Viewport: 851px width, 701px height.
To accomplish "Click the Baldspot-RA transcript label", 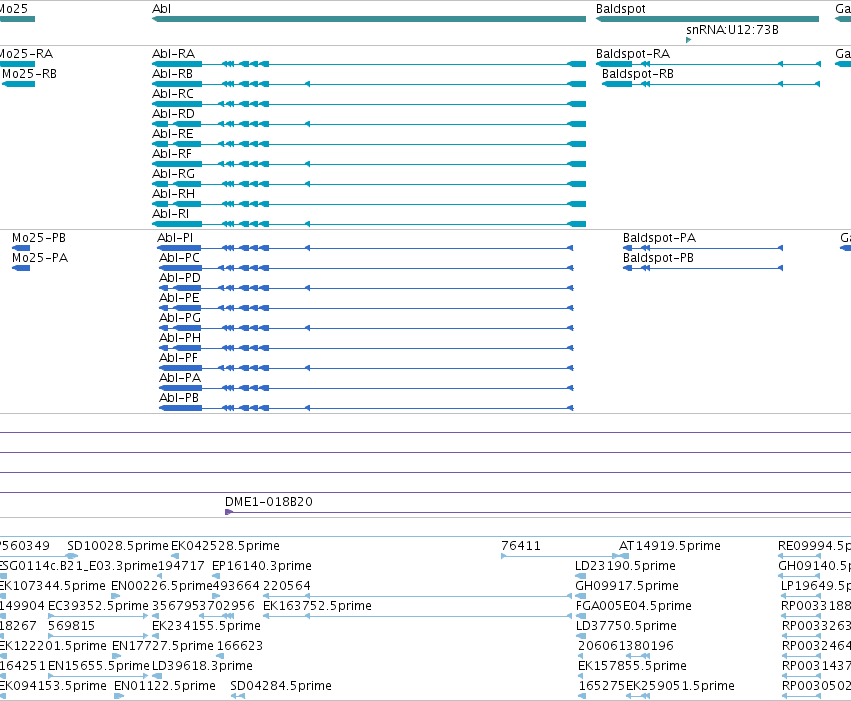I will click(633, 54).
